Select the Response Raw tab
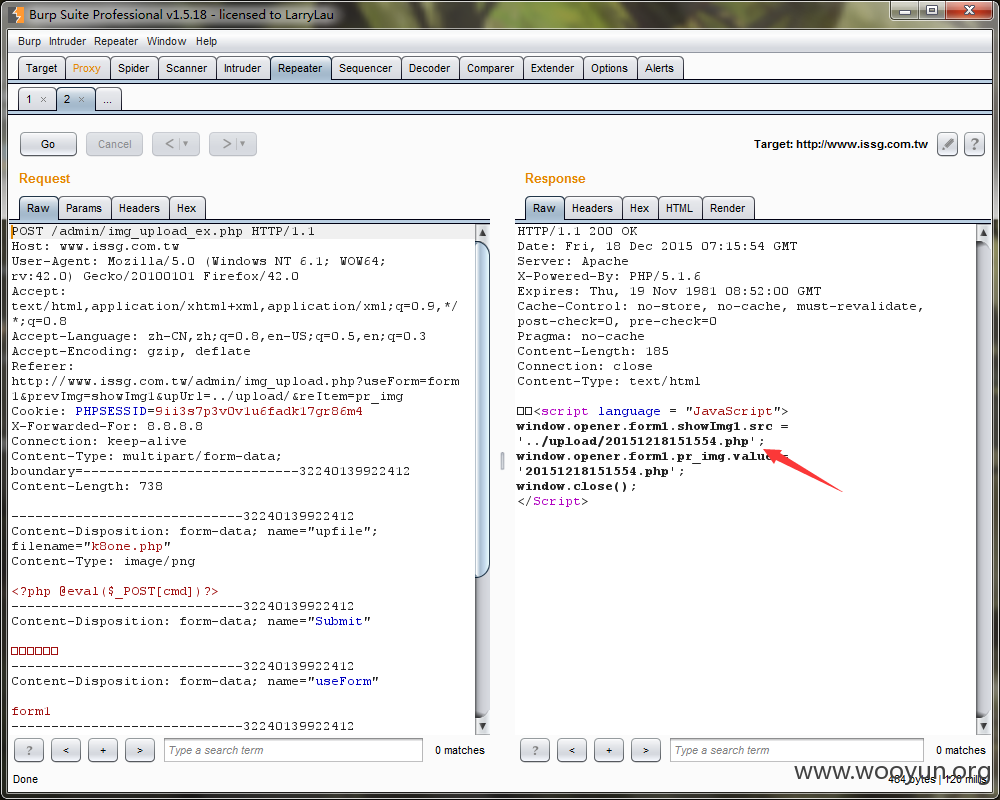The width and height of the screenshot is (1000, 800). click(x=544, y=208)
